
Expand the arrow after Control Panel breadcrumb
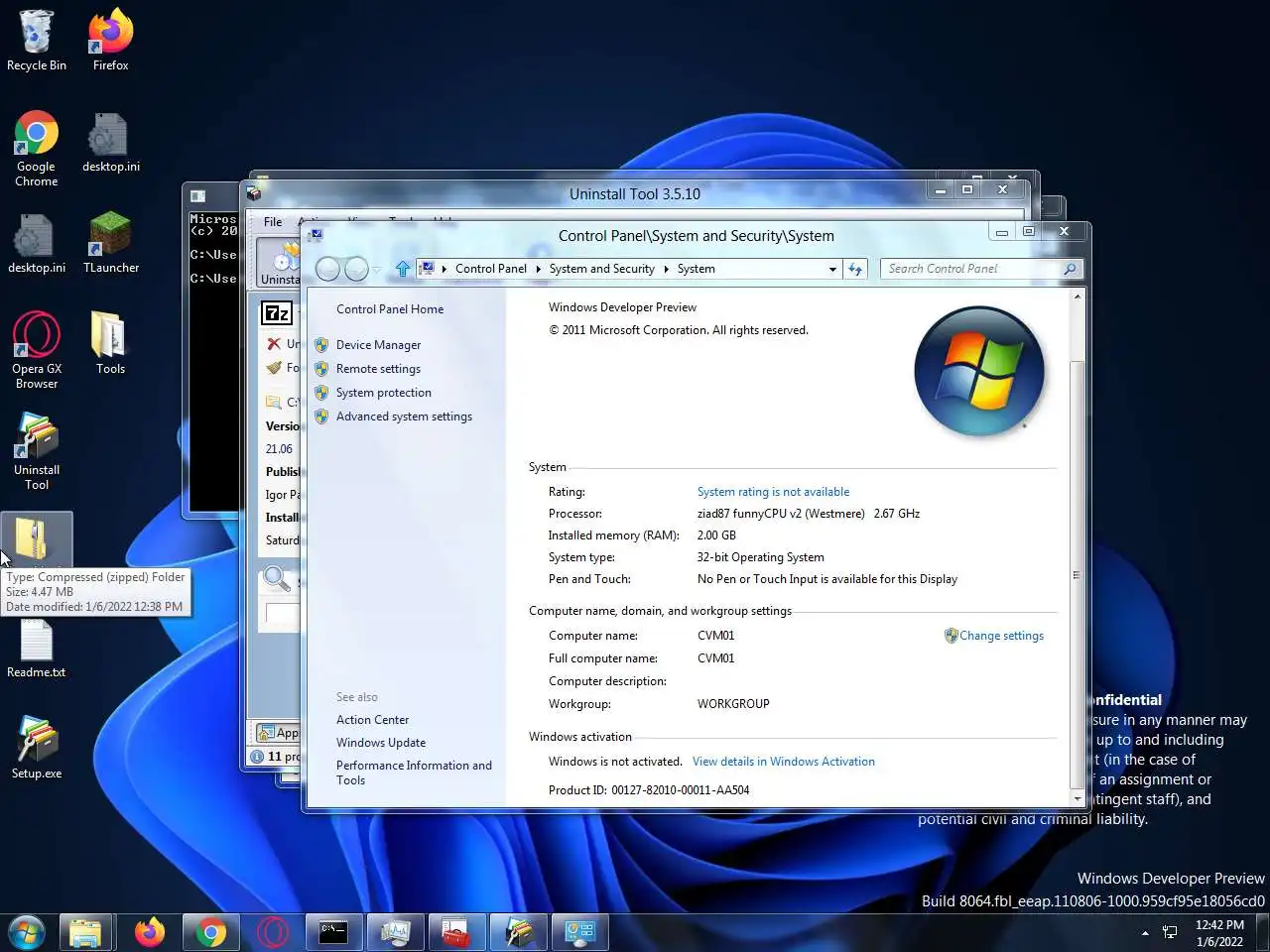tap(539, 269)
